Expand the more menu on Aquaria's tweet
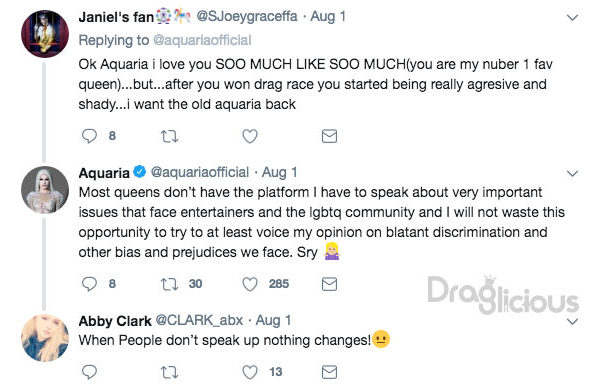Screen dimensions: 600x389 (x=572, y=174)
